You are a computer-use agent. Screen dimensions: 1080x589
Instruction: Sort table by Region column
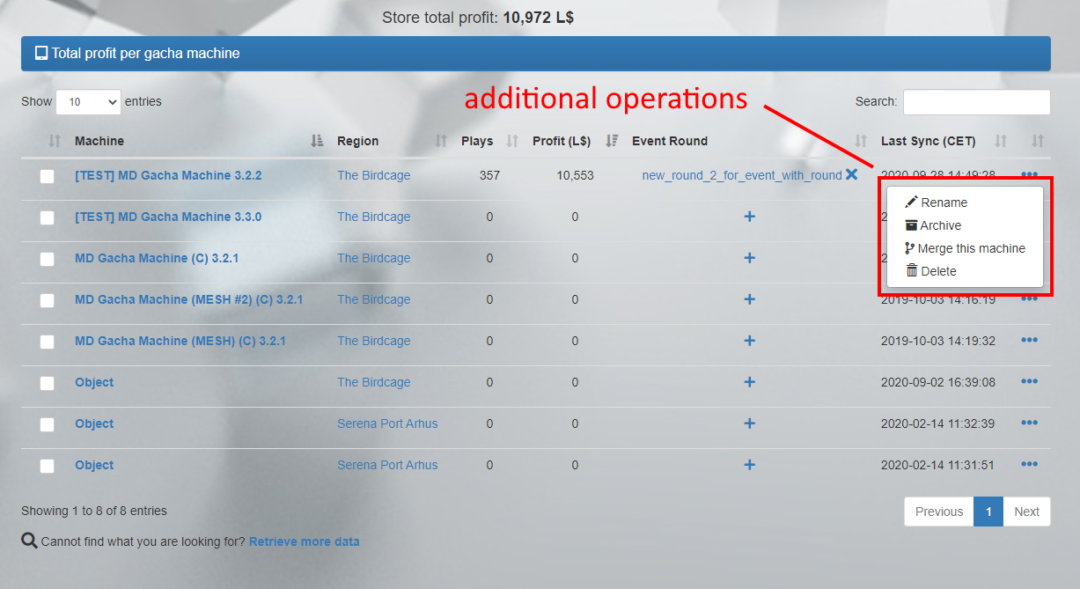point(358,141)
